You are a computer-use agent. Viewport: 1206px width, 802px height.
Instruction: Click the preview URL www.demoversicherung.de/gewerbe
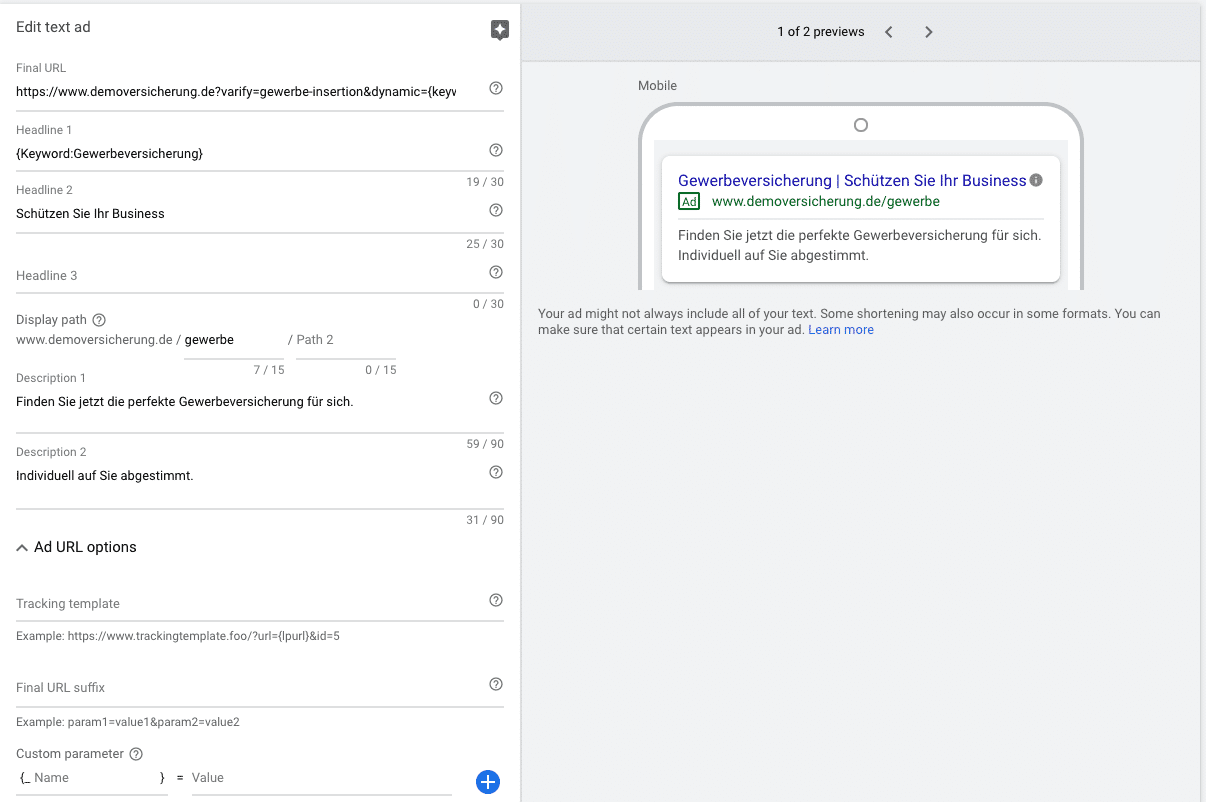(826, 202)
